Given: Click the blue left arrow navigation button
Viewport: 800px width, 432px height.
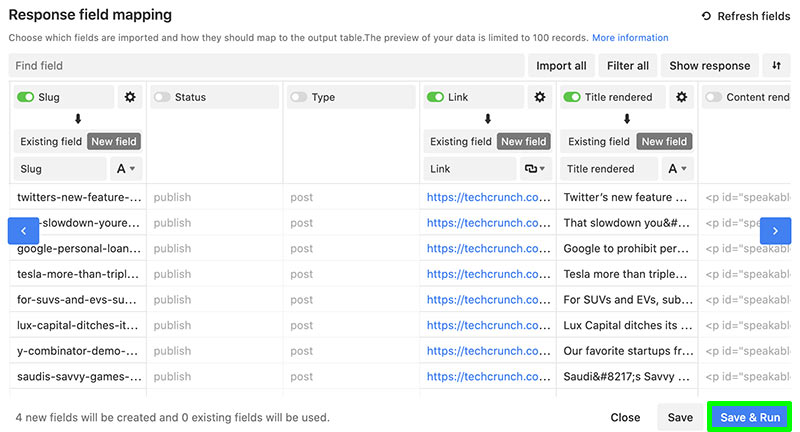Looking at the screenshot, I should pyautogui.click(x=23, y=231).
